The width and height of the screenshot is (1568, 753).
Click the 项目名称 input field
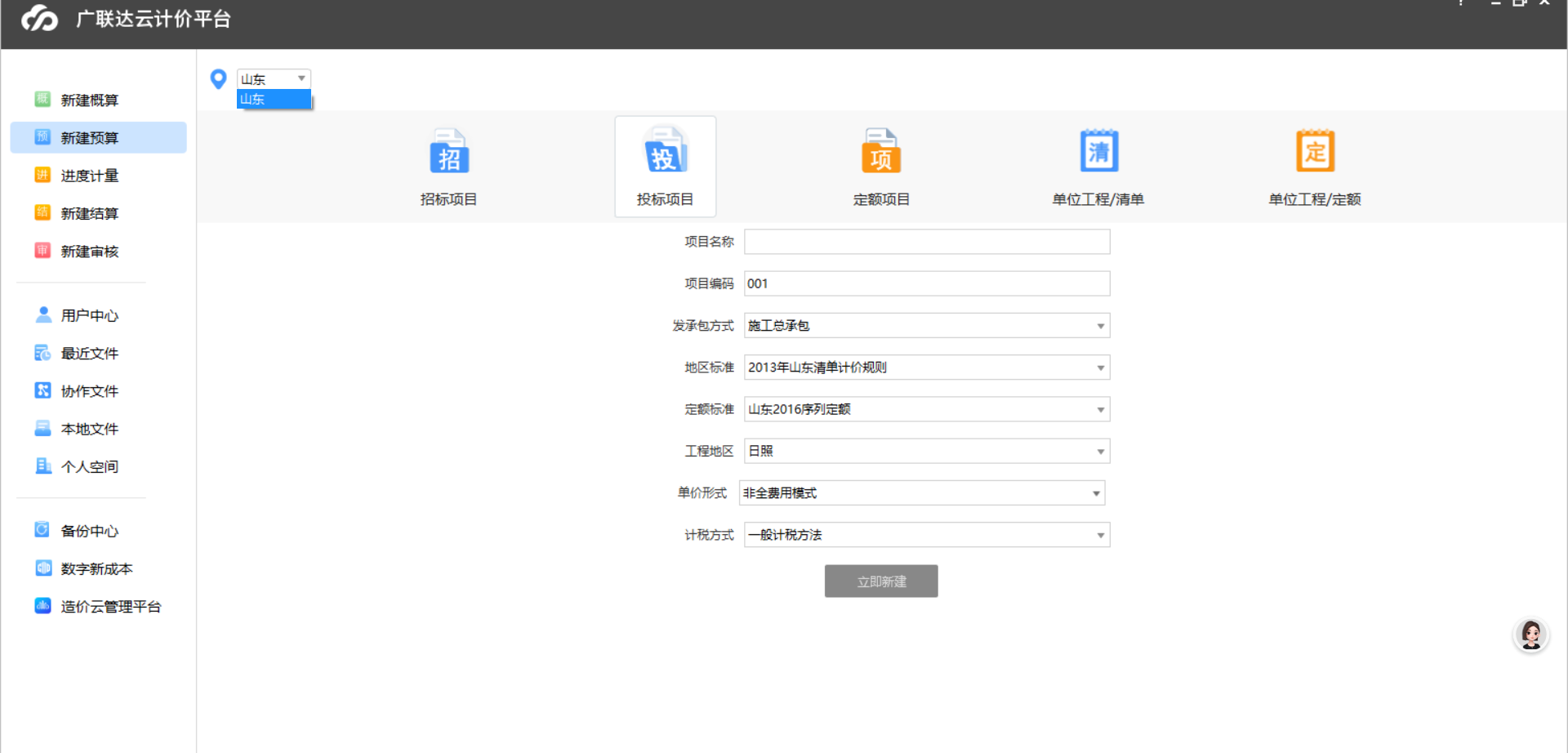[927, 242]
